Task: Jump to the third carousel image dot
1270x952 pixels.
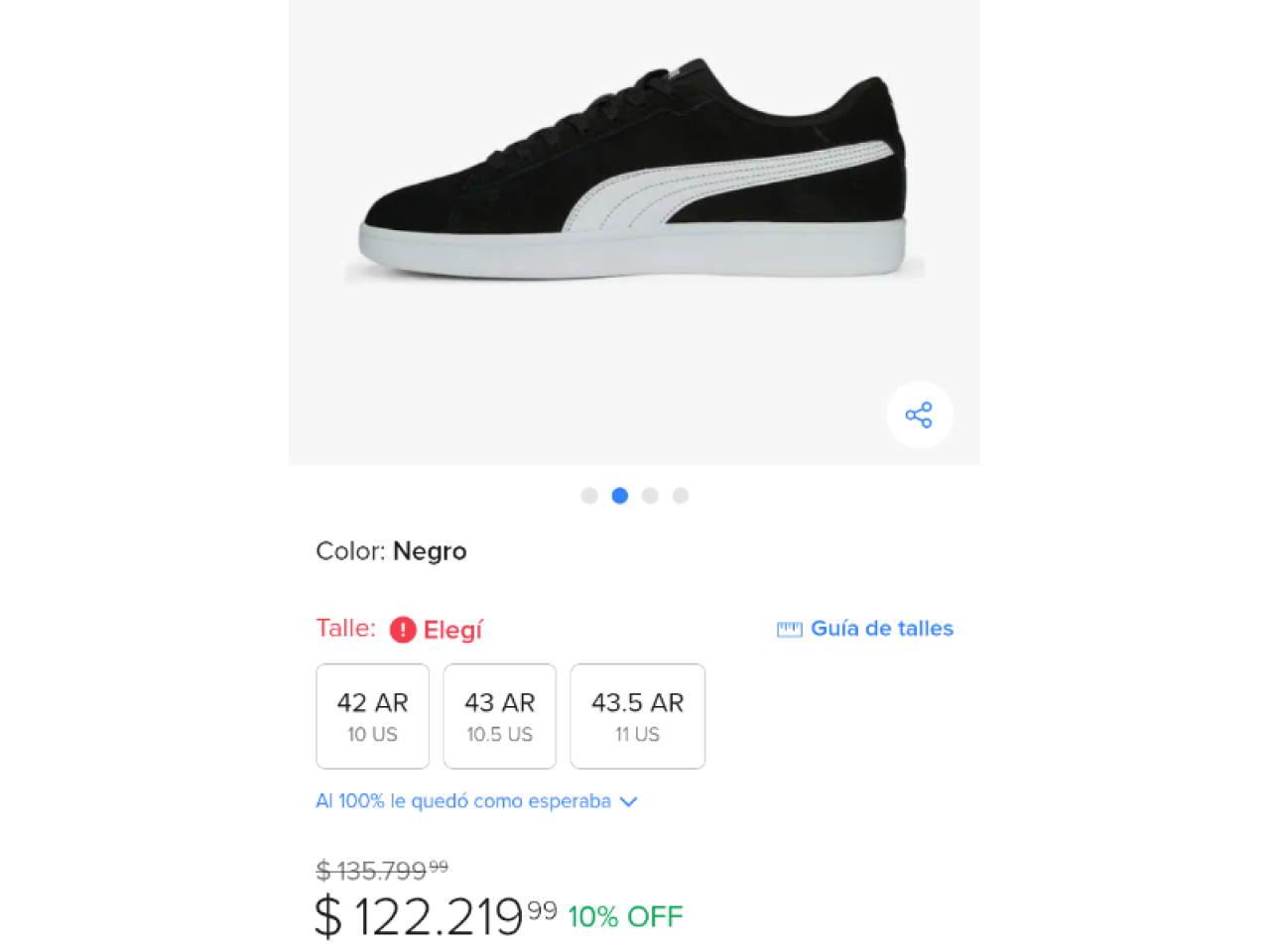Action: point(650,496)
